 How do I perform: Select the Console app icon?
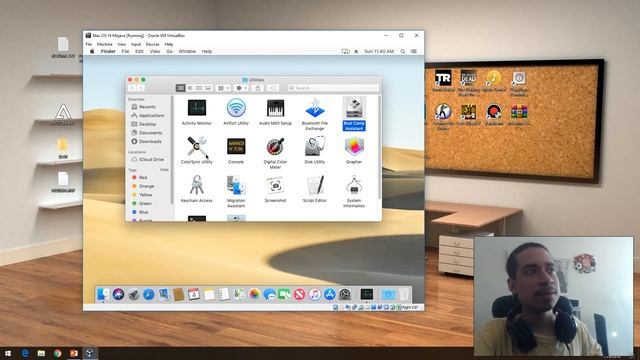pos(236,147)
